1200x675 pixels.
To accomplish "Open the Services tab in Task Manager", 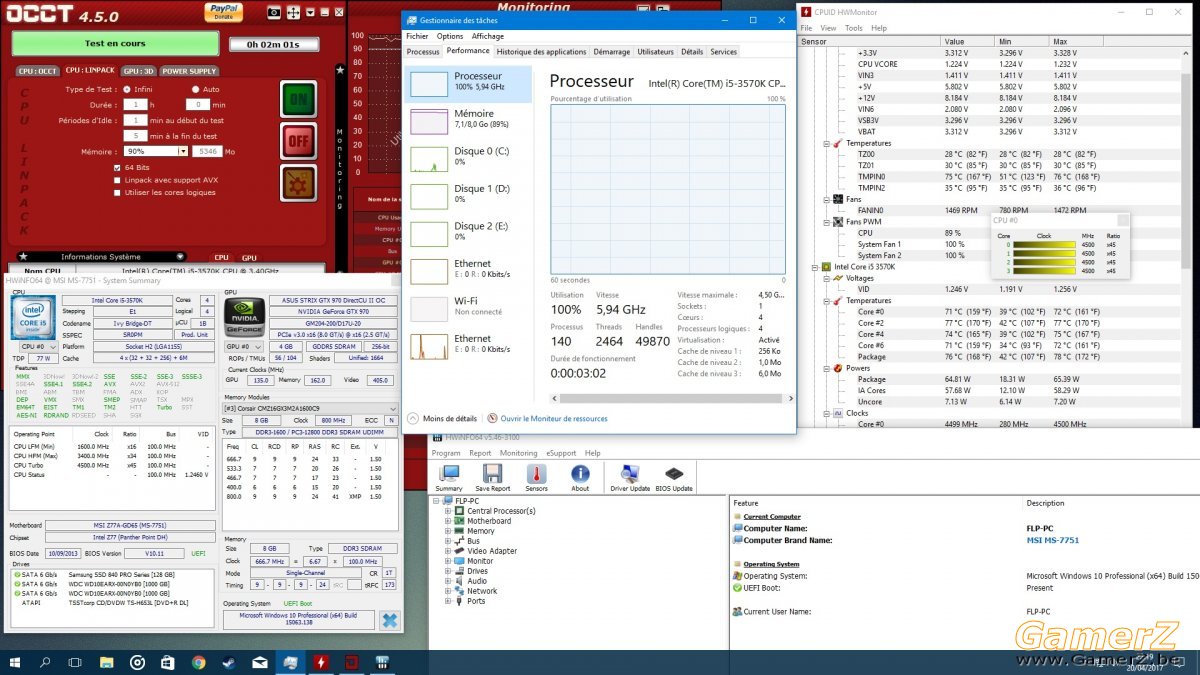I will point(723,52).
